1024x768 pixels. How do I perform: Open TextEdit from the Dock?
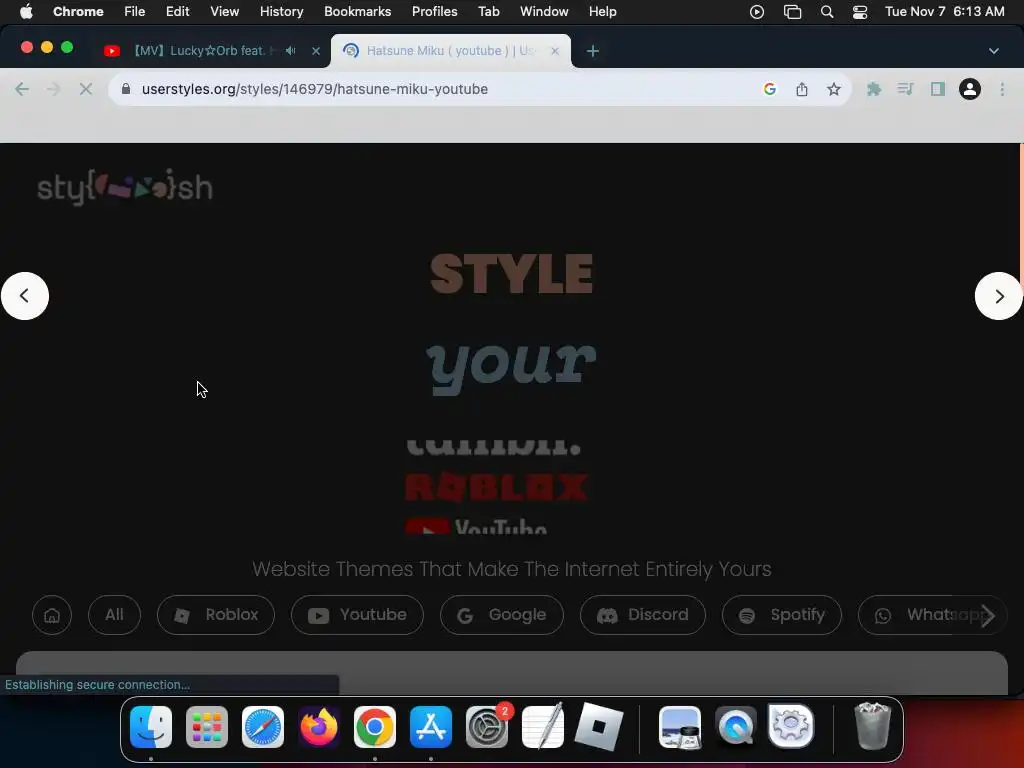(543, 727)
